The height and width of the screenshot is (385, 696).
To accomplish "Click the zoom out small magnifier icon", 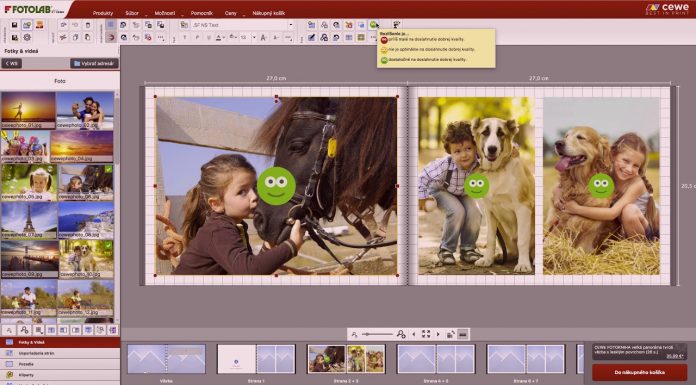I will tap(354, 334).
